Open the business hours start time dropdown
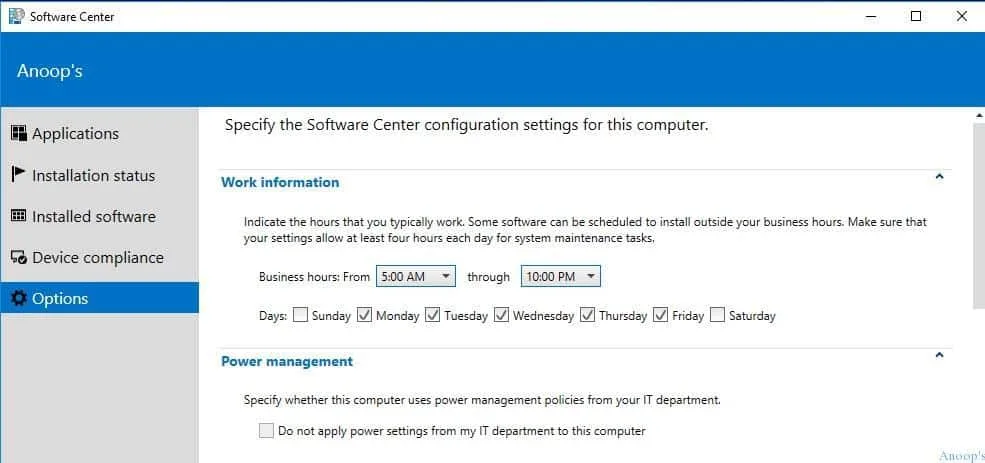Viewport: 985px width, 463px height. 416,277
